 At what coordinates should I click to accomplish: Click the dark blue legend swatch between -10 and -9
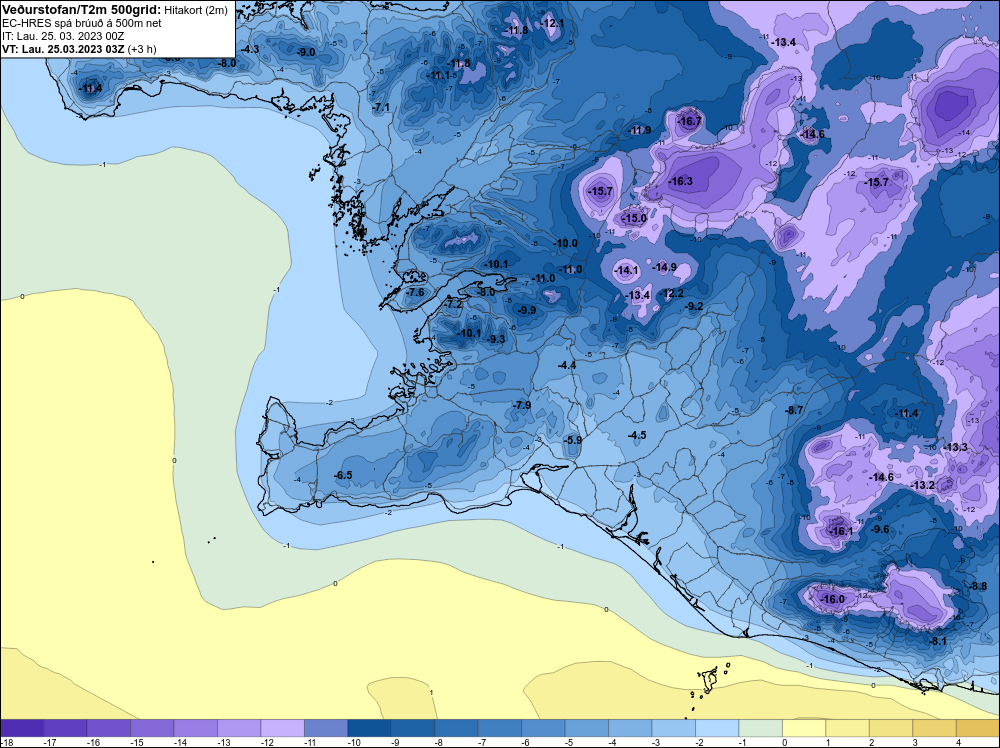click(x=369, y=728)
